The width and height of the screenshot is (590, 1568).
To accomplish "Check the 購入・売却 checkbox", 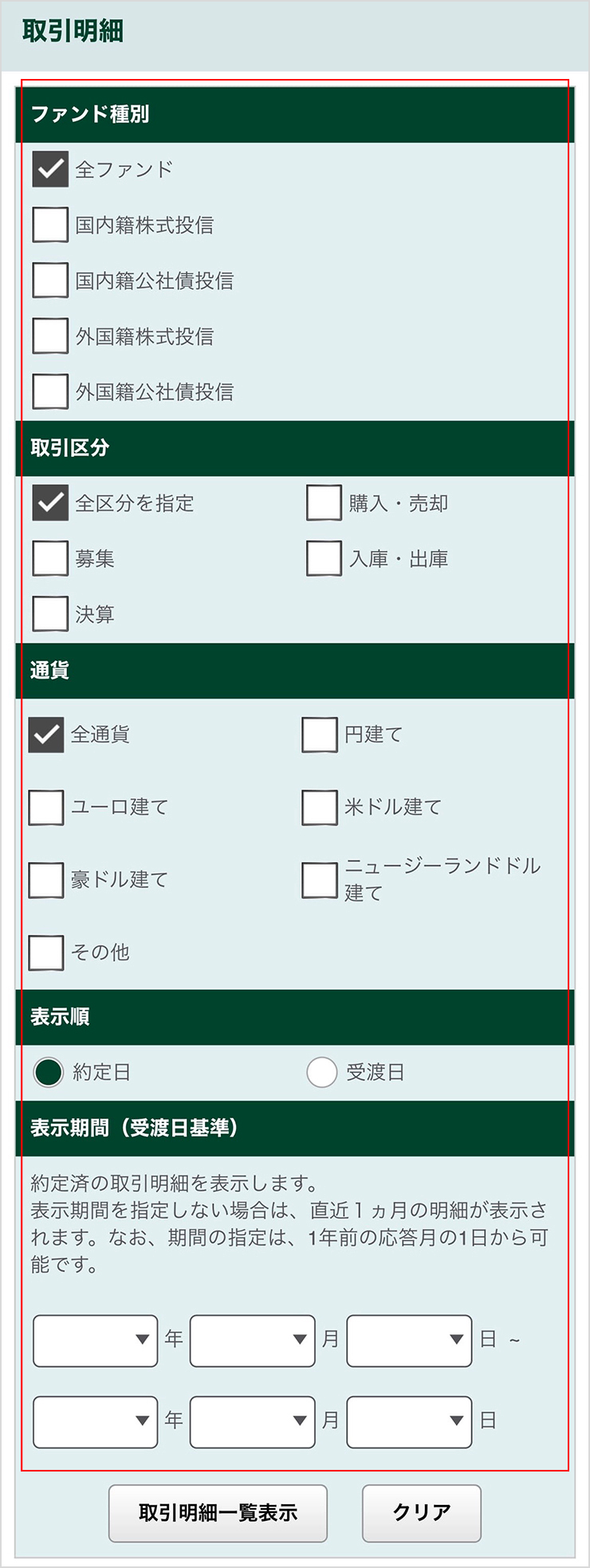I will coord(324,503).
